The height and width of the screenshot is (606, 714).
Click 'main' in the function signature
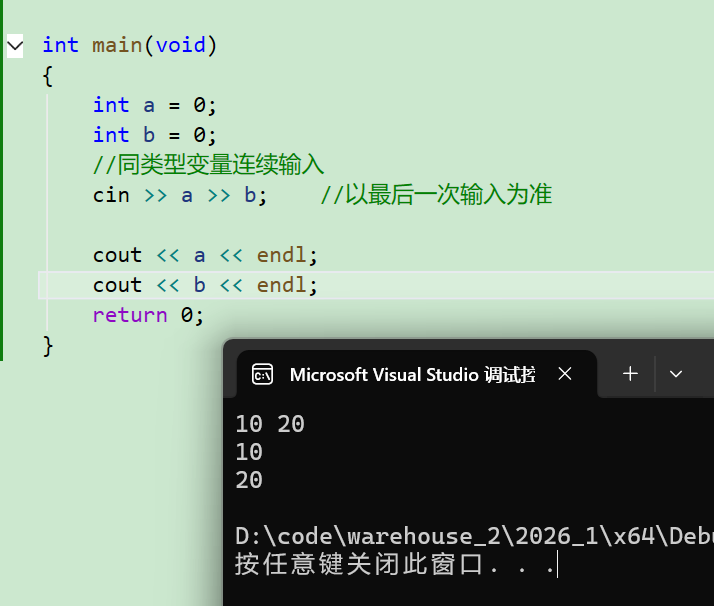coord(117,46)
